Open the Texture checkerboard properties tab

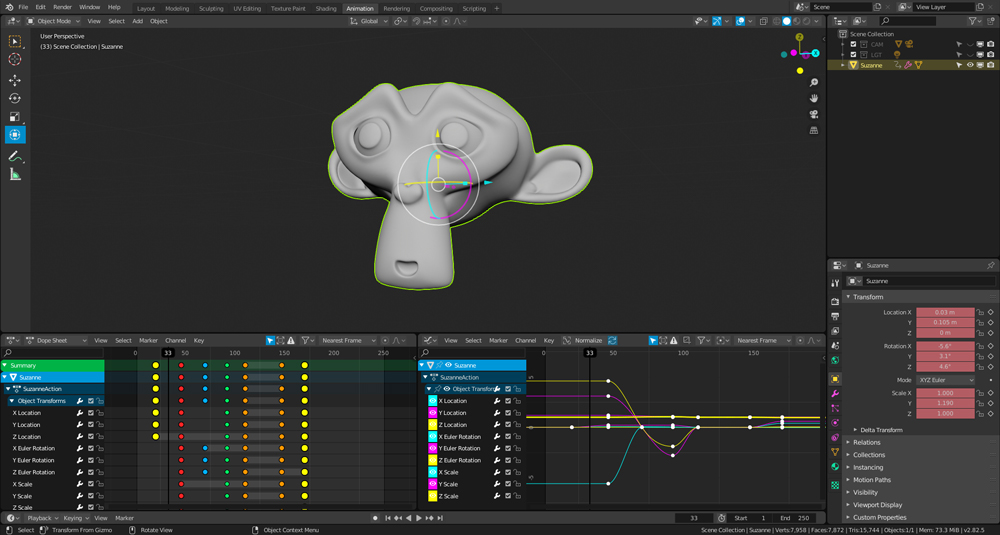click(x=835, y=485)
